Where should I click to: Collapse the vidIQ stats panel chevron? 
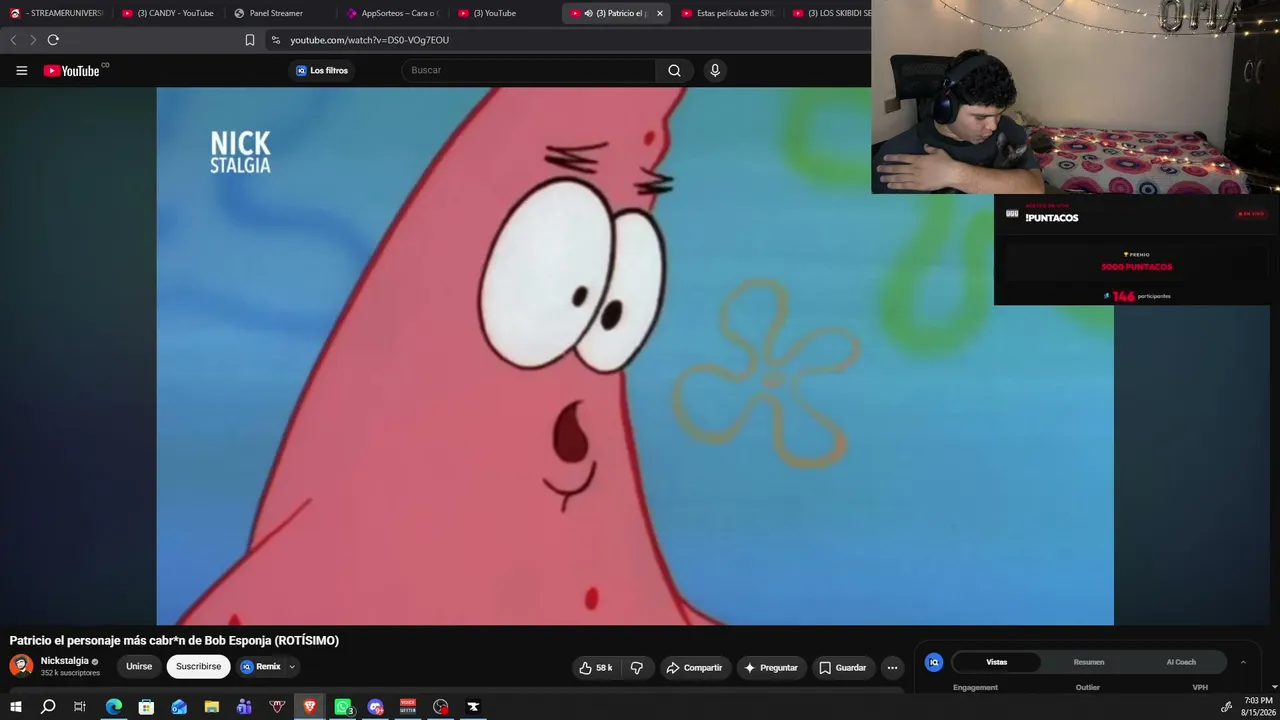pos(1243,662)
